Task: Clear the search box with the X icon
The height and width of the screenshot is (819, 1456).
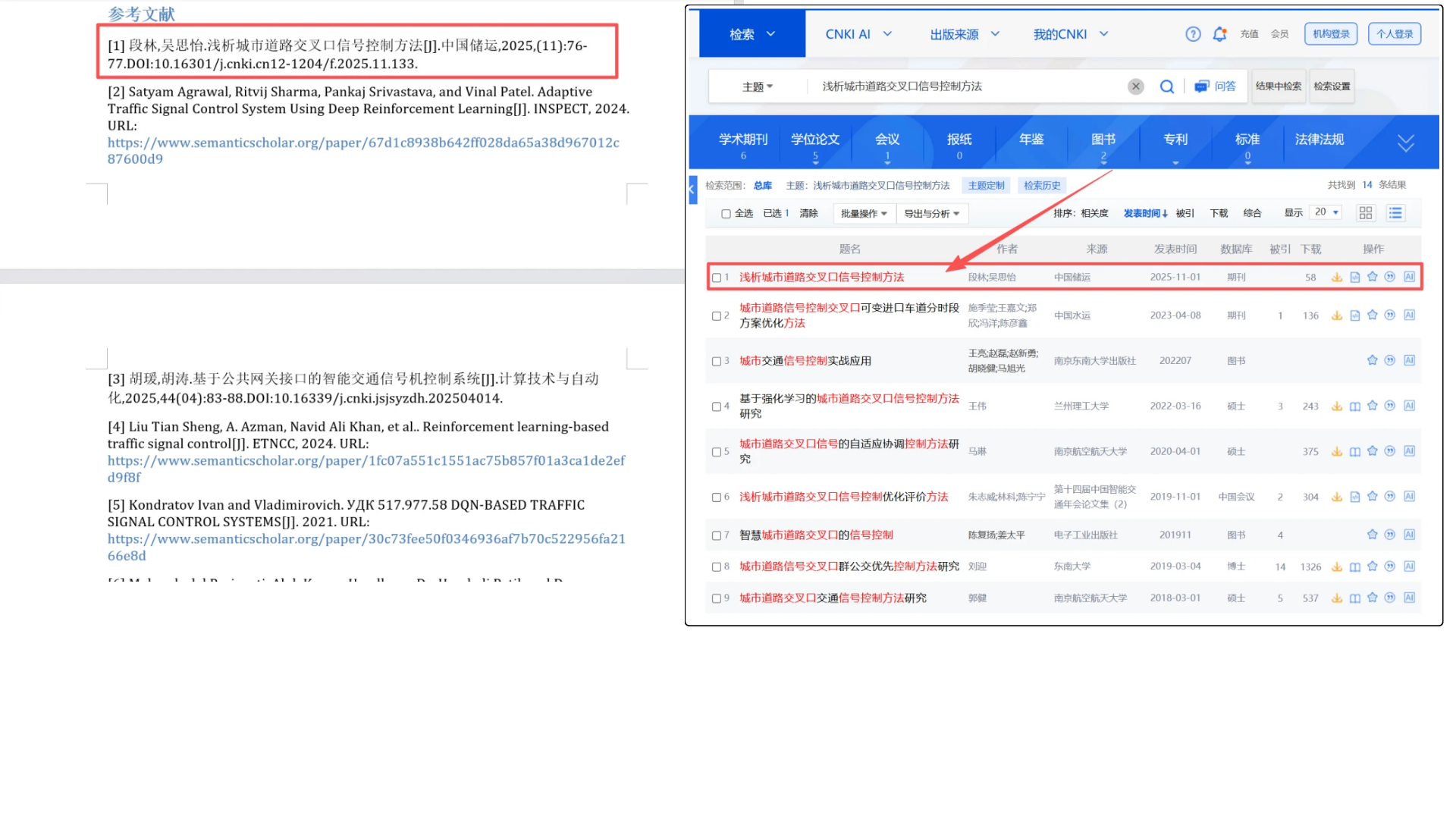Action: [1135, 86]
